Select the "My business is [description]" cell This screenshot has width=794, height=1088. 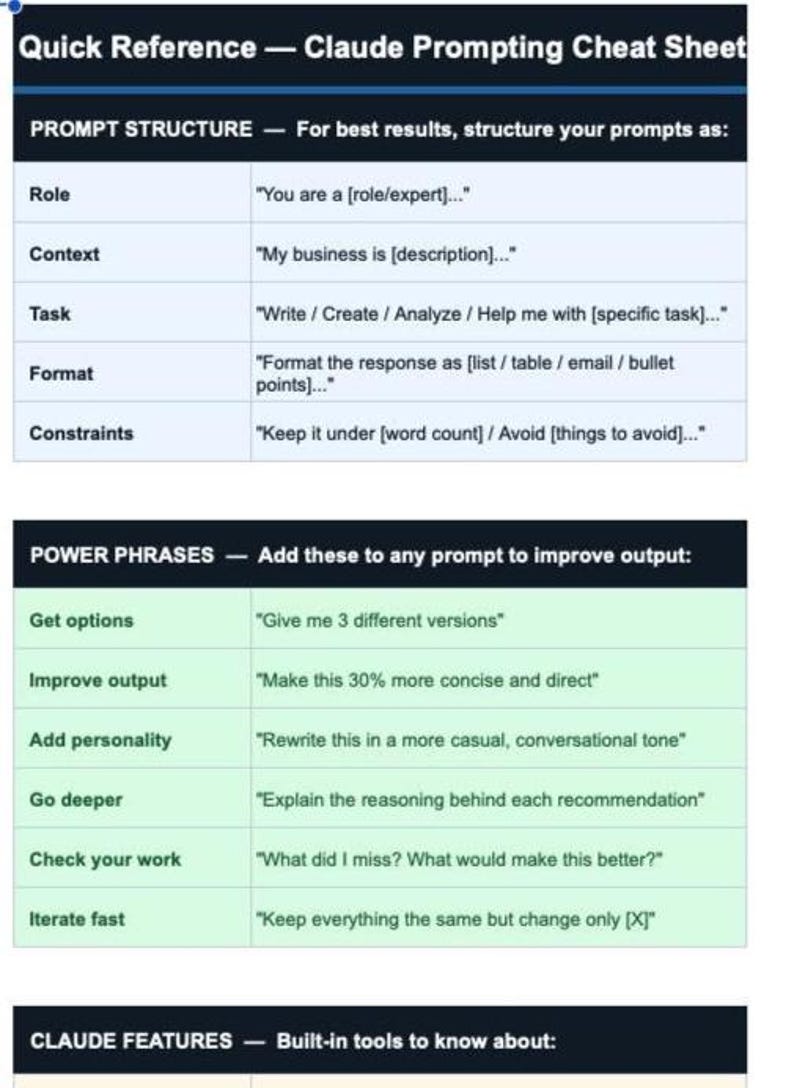tap(498, 253)
